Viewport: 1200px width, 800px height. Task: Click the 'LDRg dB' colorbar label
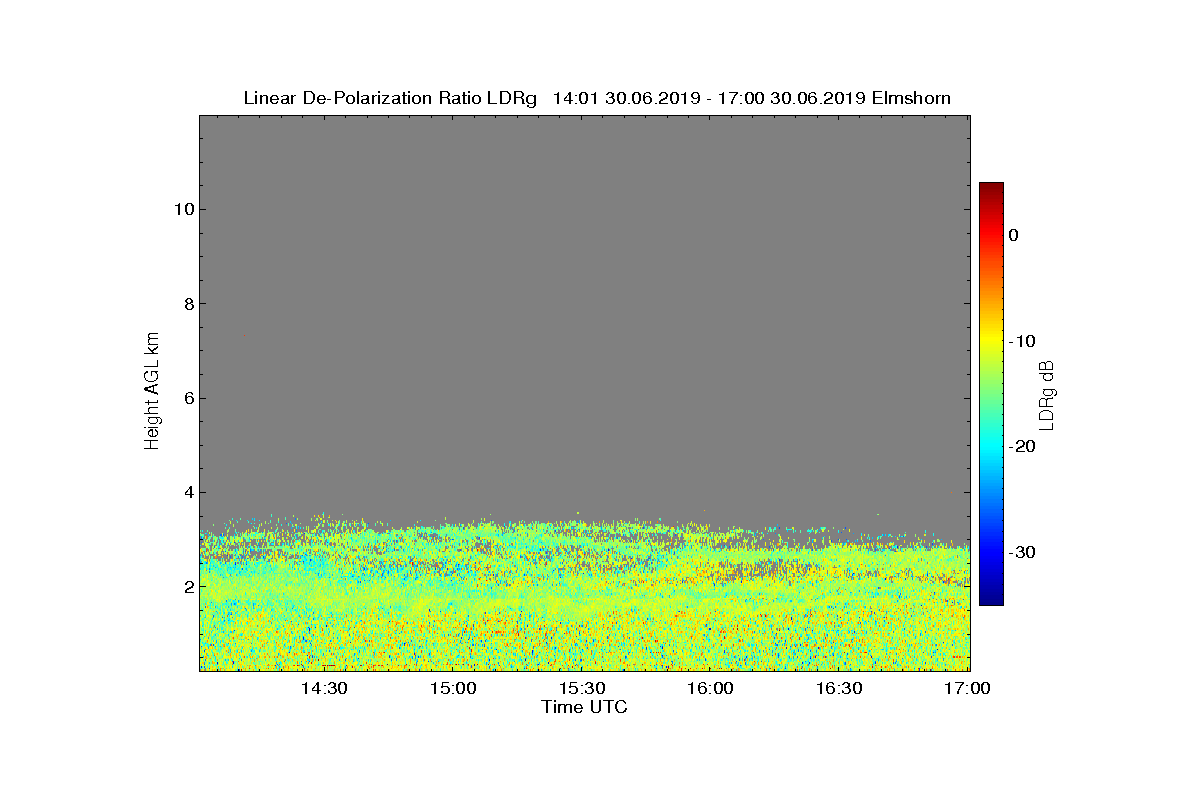(x=1047, y=394)
